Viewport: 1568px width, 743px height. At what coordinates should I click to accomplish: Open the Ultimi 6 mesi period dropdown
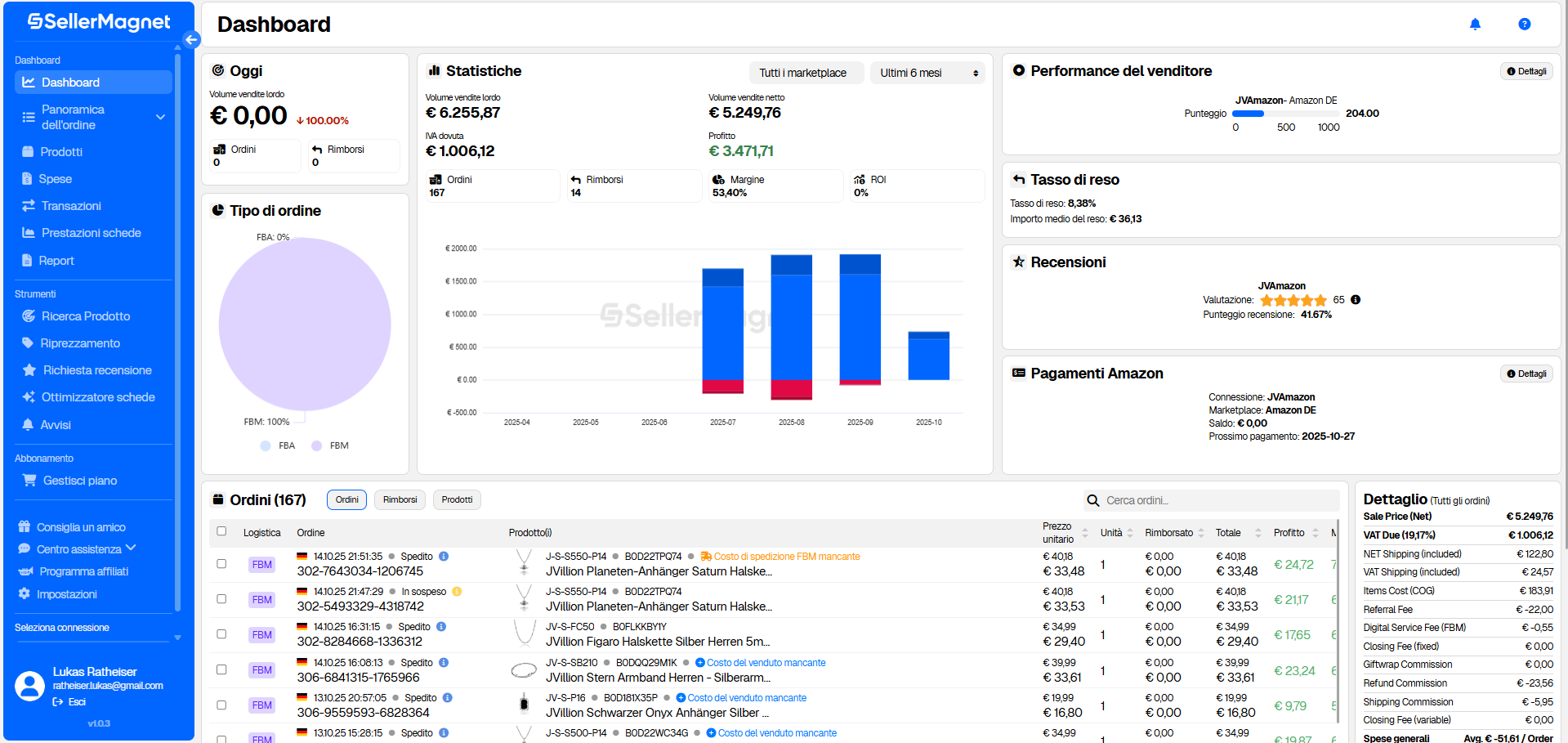(927, 73)
